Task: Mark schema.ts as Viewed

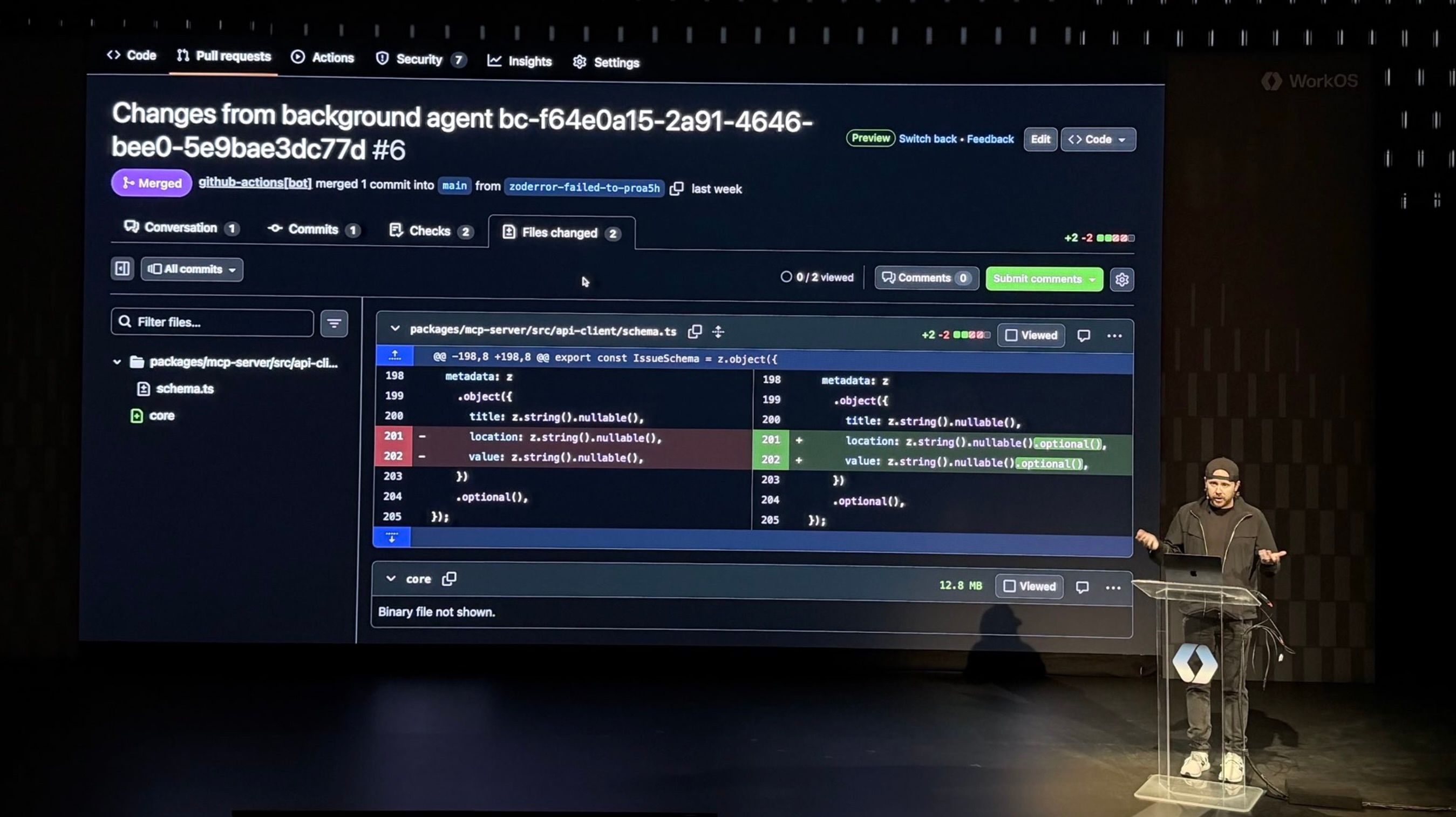Action: click(1031, 335)
